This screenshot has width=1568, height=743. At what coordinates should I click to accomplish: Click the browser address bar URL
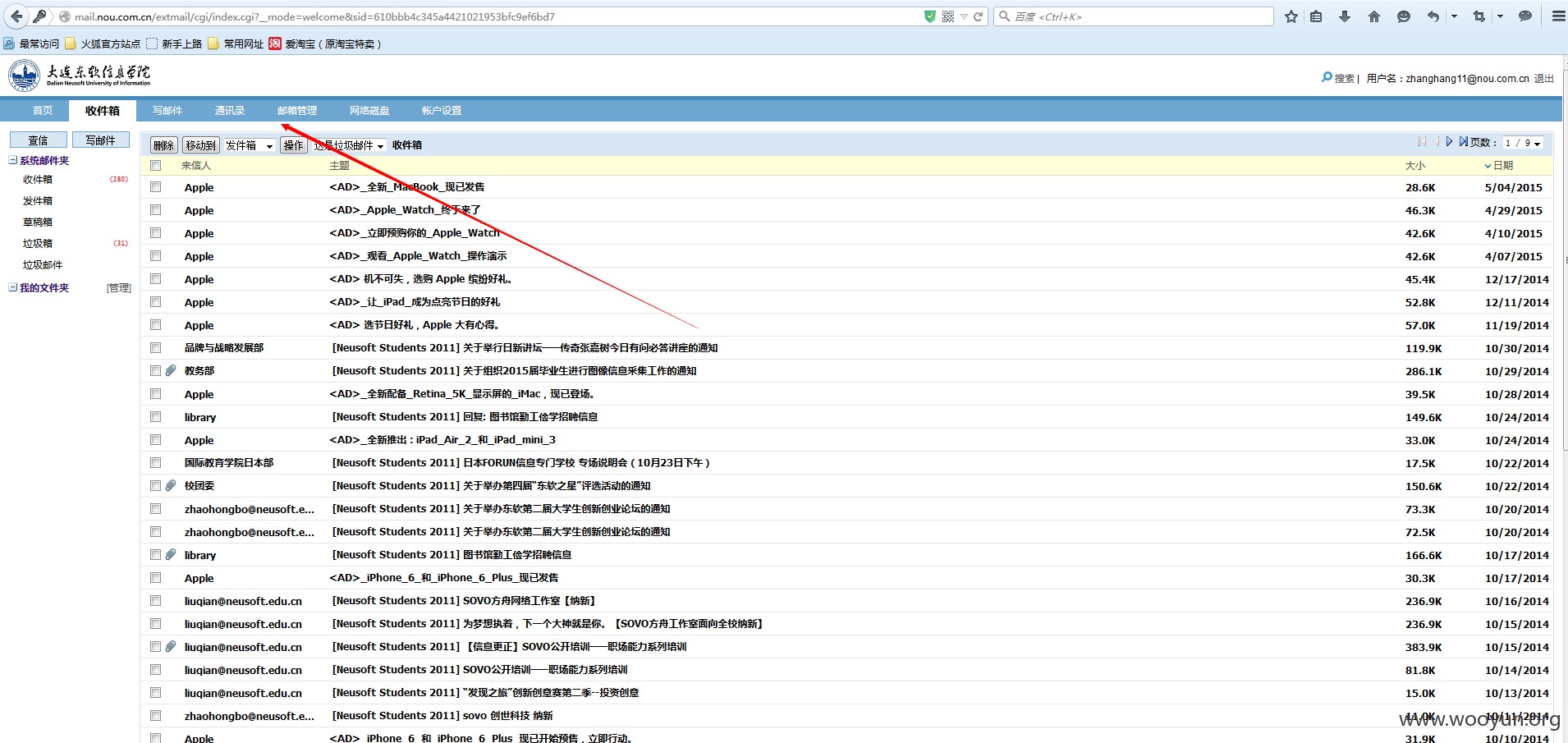(x=314, y=16)
